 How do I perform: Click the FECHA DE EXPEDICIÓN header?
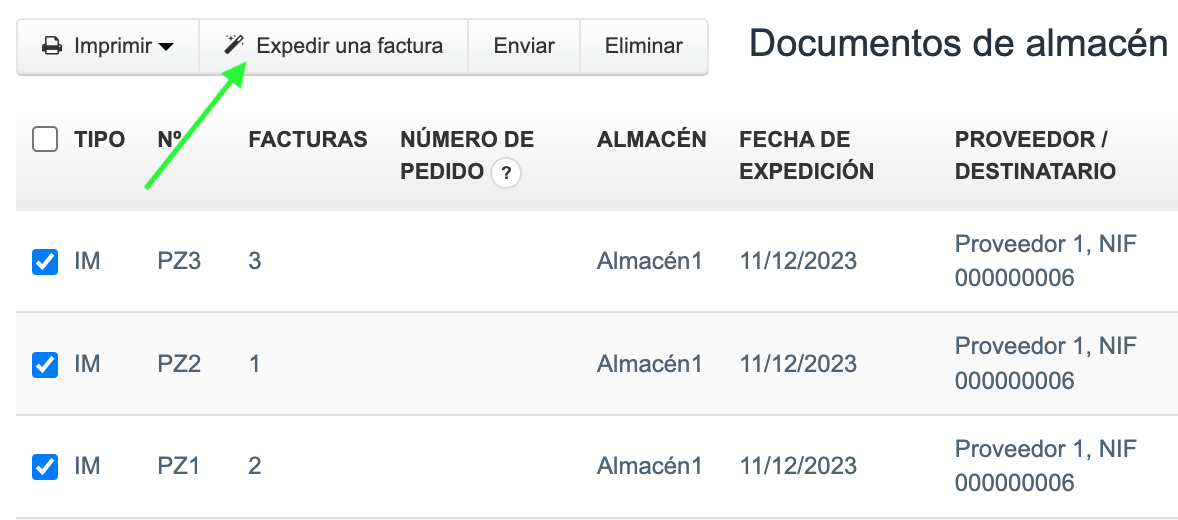pyautogui.click(x=806, y=155)
